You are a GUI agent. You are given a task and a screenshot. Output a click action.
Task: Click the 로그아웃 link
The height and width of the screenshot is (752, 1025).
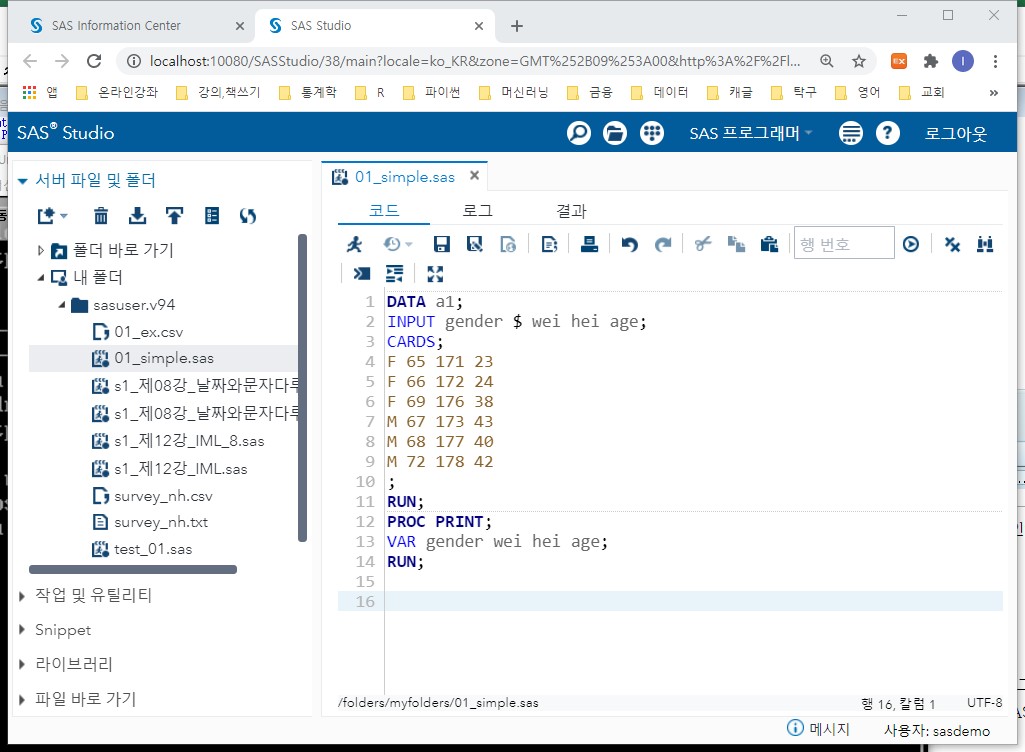[955, 133]
